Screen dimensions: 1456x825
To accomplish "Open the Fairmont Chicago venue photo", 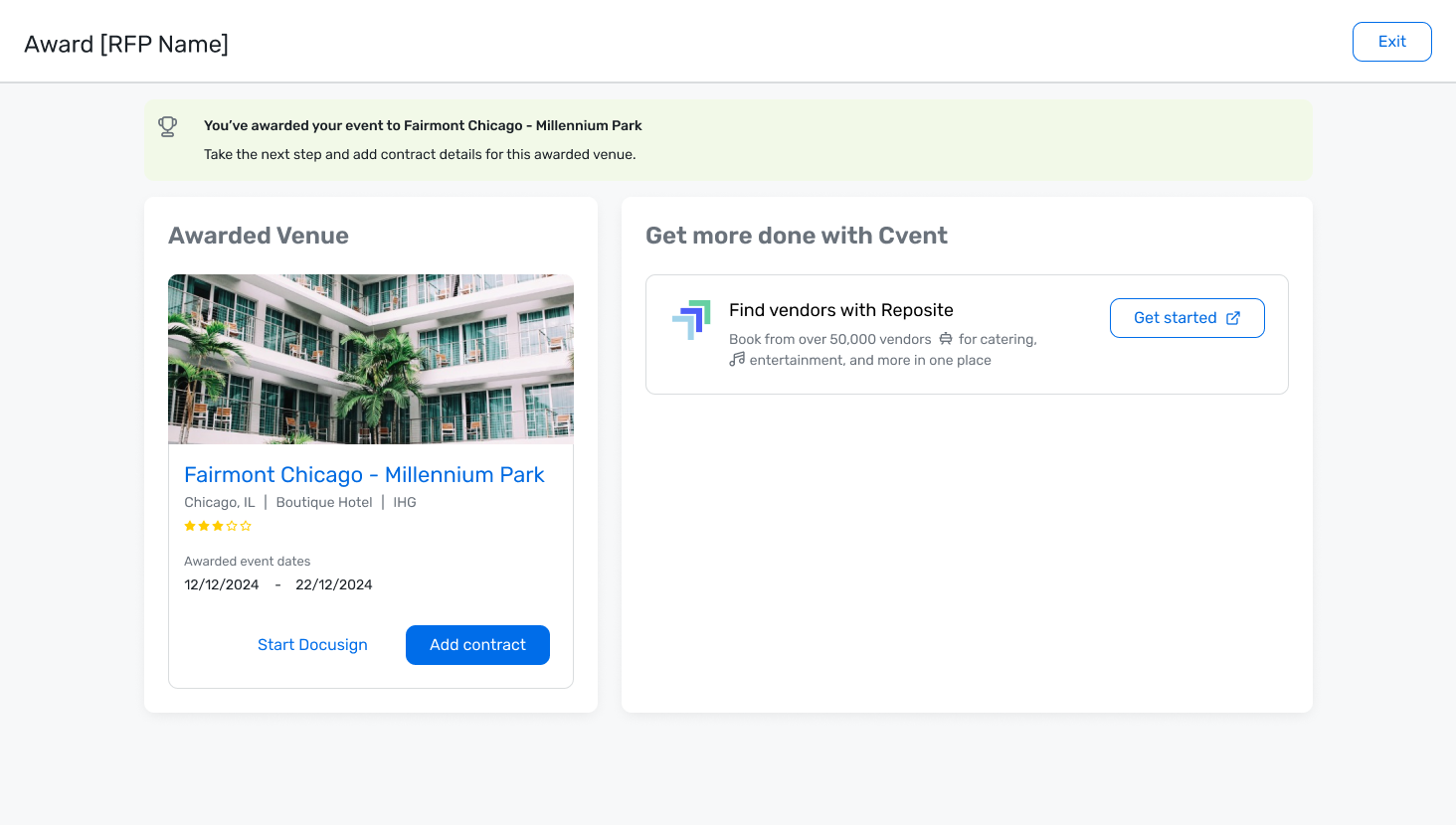I will tap(371, 359).
